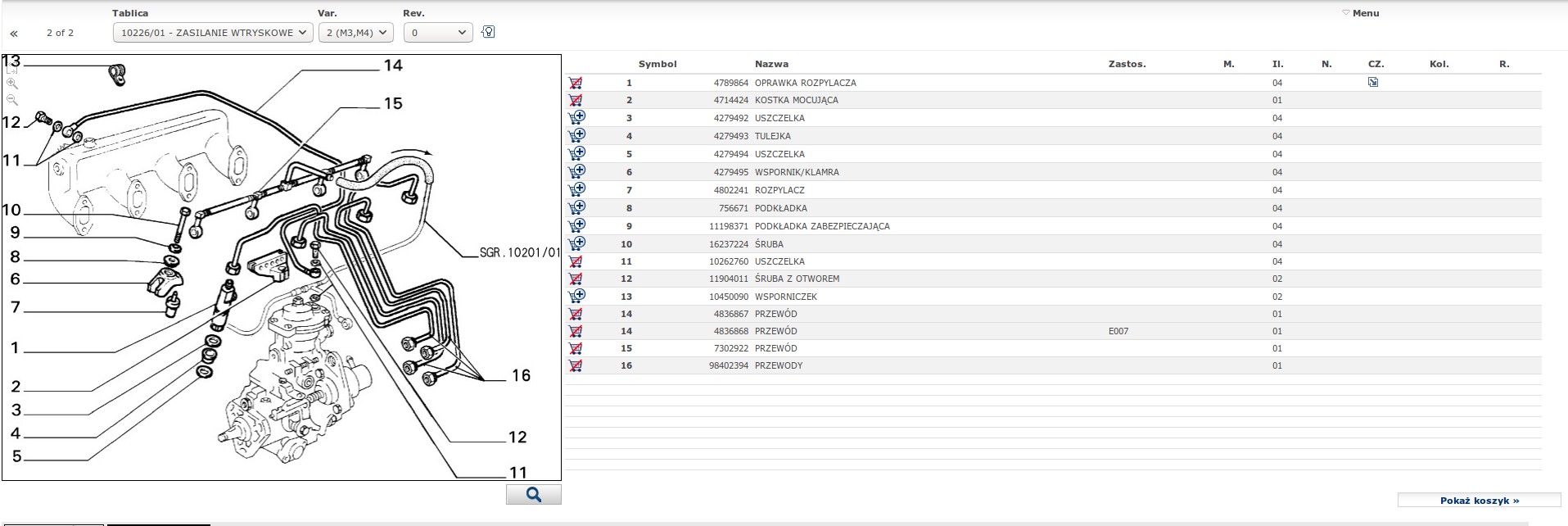Viewport: 1568px width, 526px height.
Task: Open CZ. detail icon for part 4789864
Action: coord(1373,83)
